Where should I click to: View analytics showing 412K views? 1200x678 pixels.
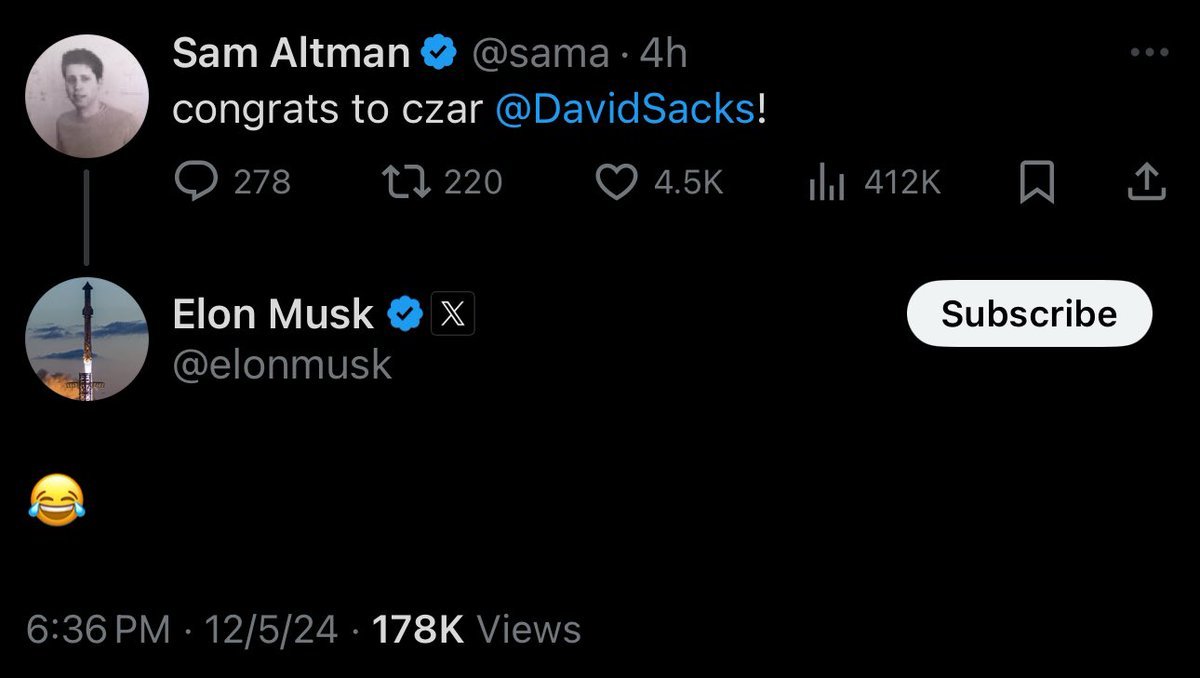827,182
